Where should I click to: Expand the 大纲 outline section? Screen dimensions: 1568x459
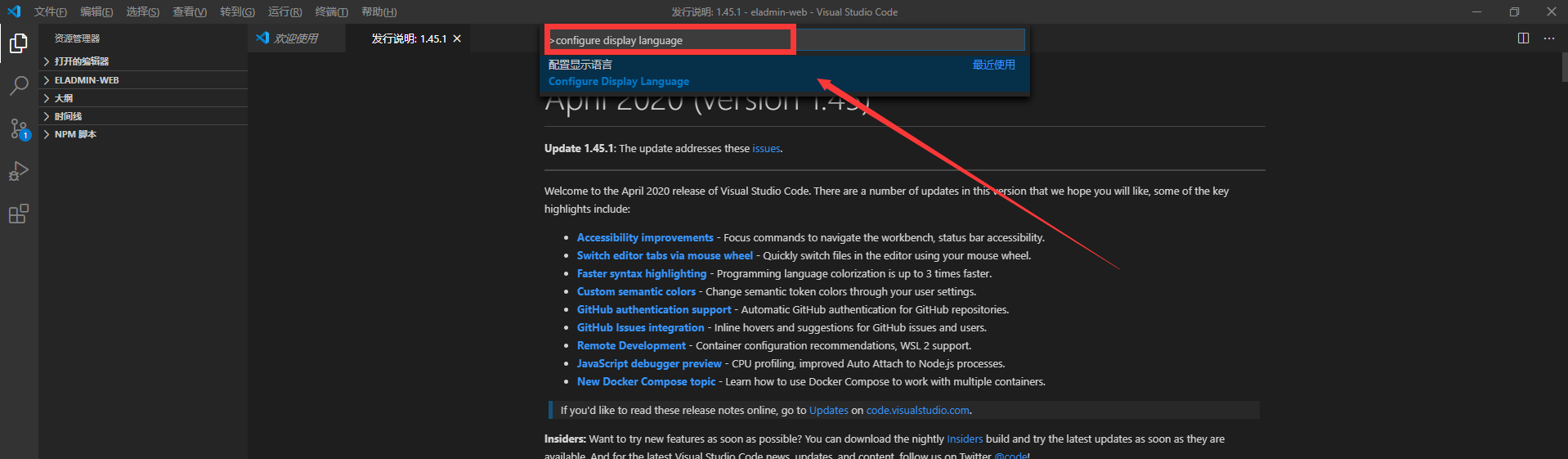pos(143,98)
